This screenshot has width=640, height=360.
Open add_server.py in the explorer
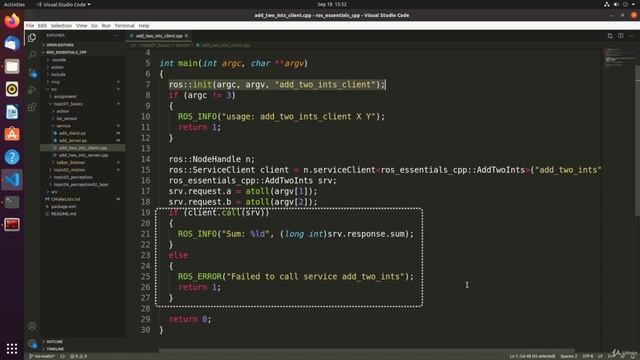(73, 140)
